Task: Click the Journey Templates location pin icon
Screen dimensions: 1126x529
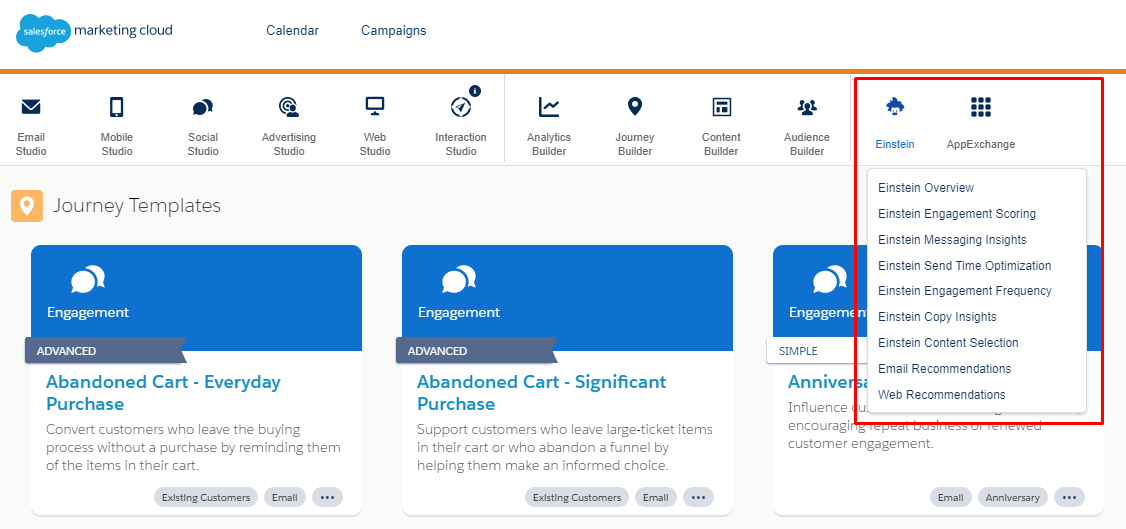Action: [27, 206]
